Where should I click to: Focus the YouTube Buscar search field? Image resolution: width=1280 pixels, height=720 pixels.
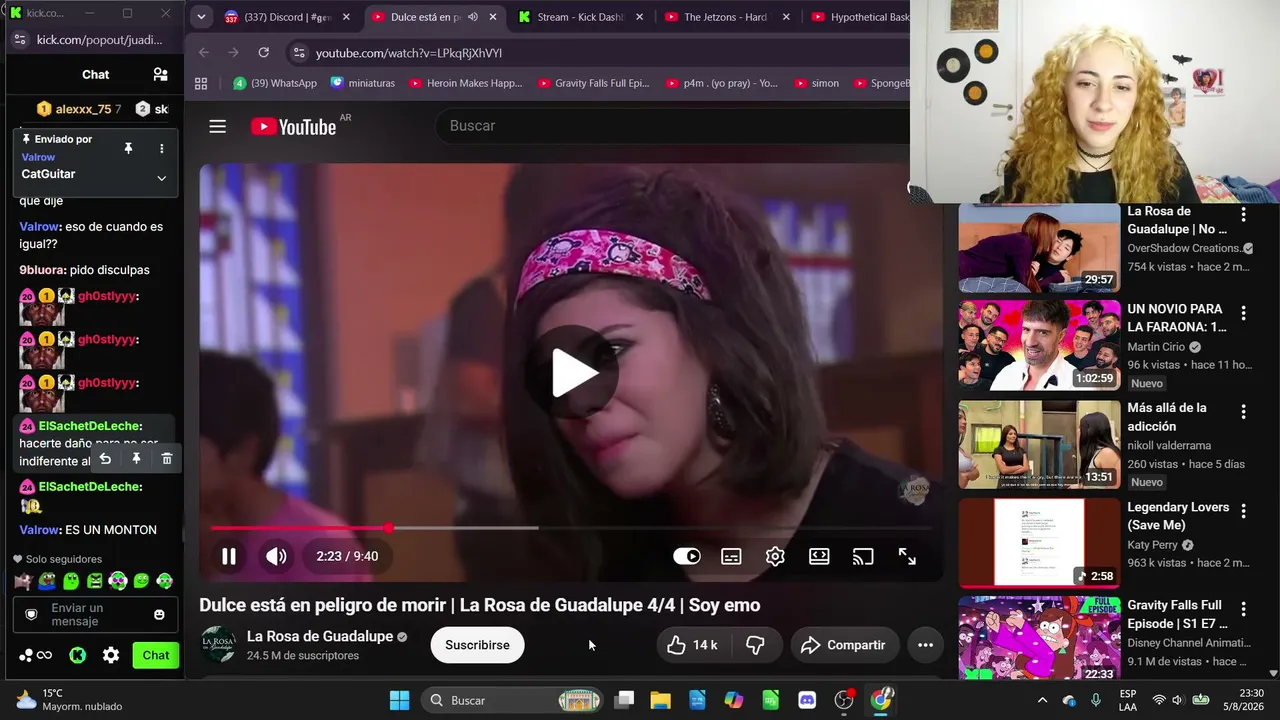(x=672, y=126)
